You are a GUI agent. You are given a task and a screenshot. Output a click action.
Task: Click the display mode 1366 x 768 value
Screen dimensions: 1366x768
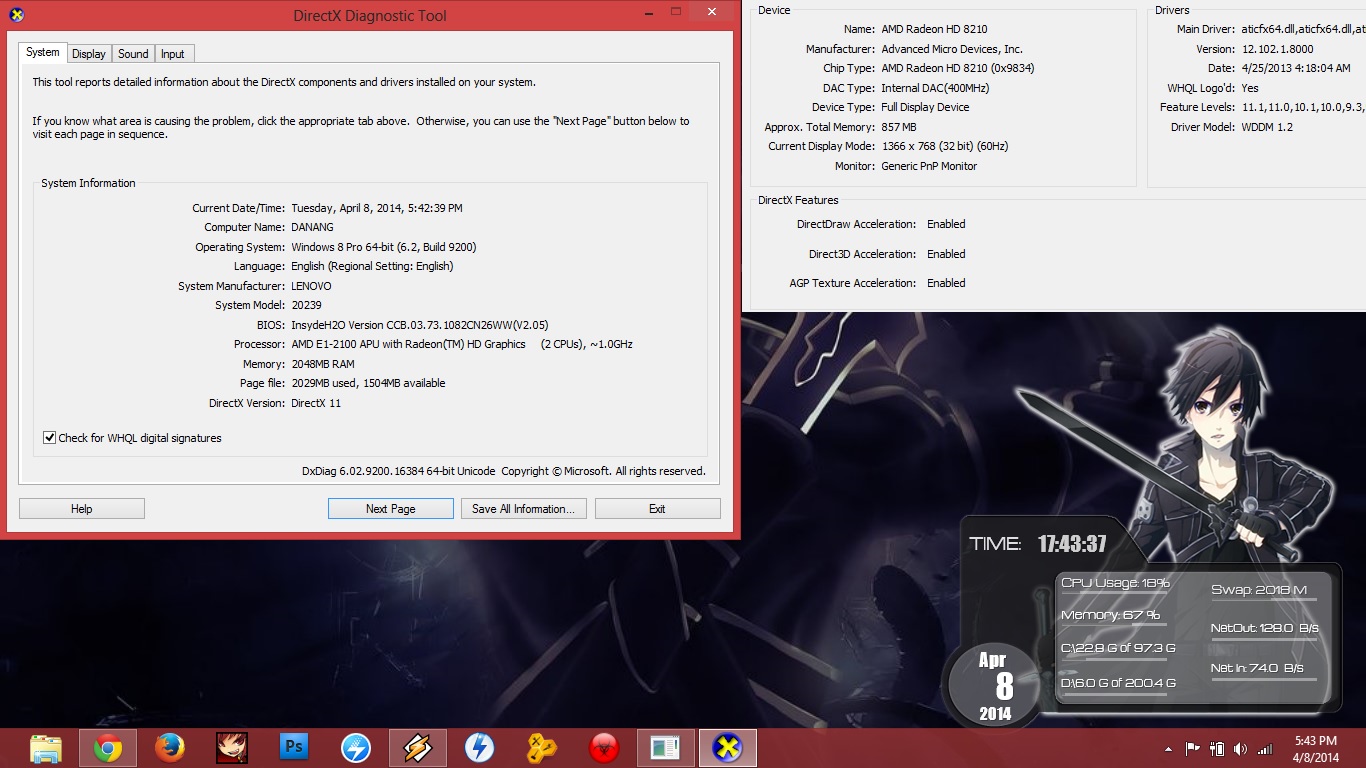pos(945,146)
